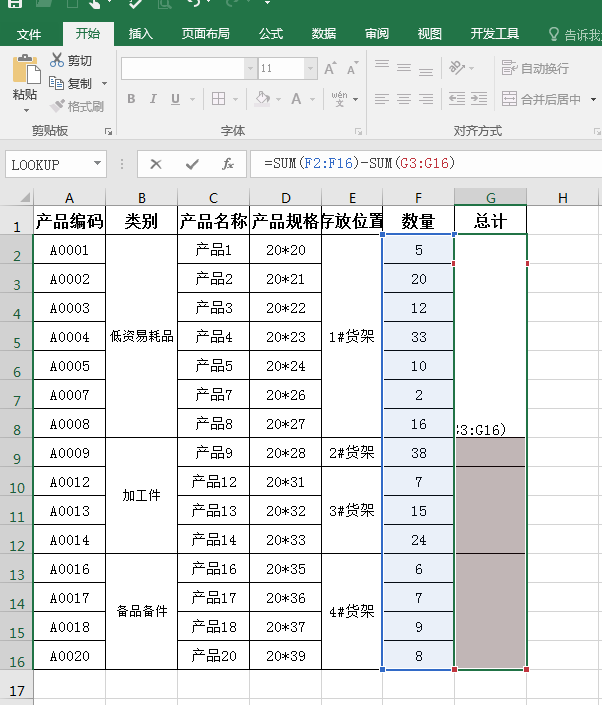Open fill color dropdown arrow
The image size is (602, 705).
coord(278,99)
